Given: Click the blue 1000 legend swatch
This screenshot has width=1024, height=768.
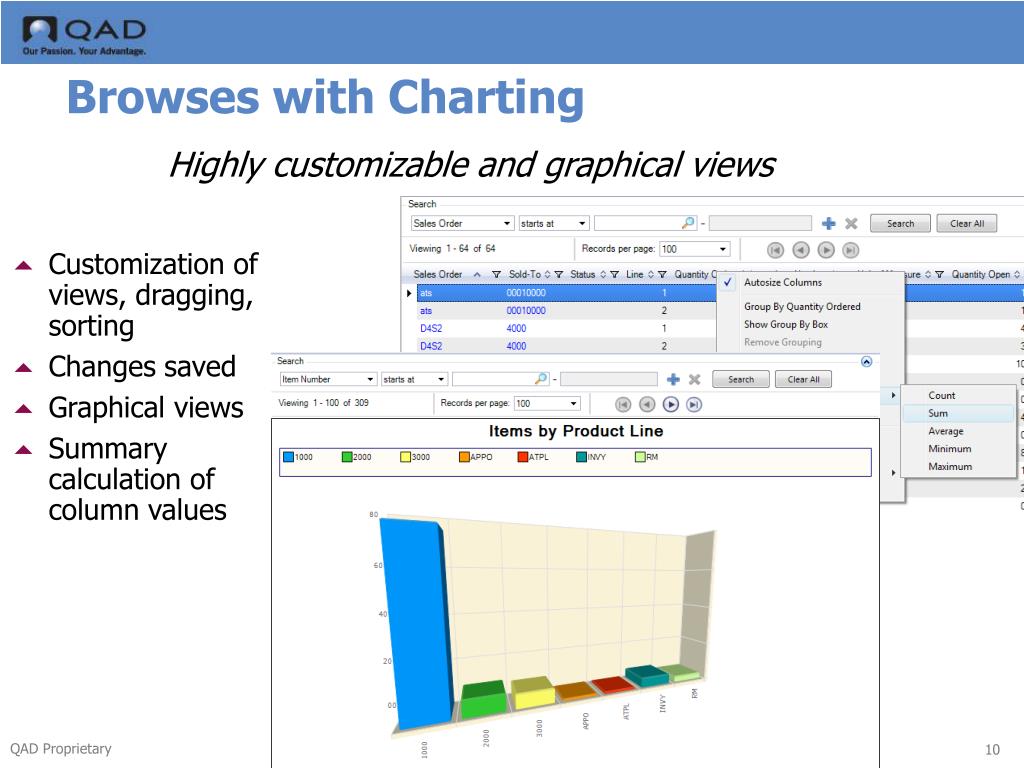Looking at the screenshot, I should 289,457.
